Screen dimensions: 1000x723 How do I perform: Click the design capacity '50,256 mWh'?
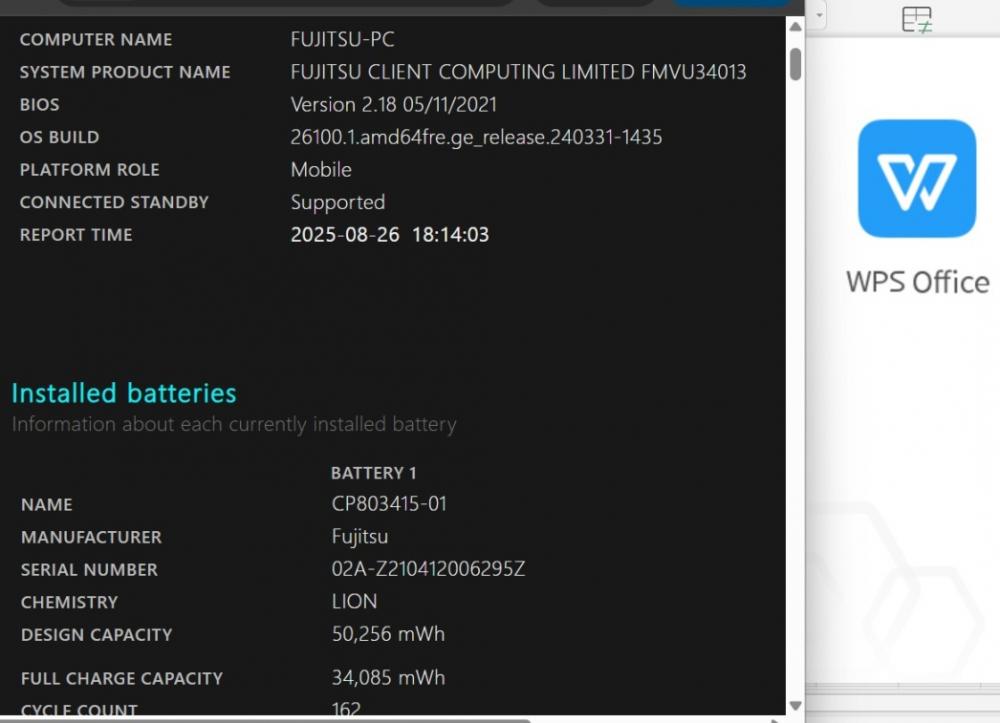(x=388, y=634)
